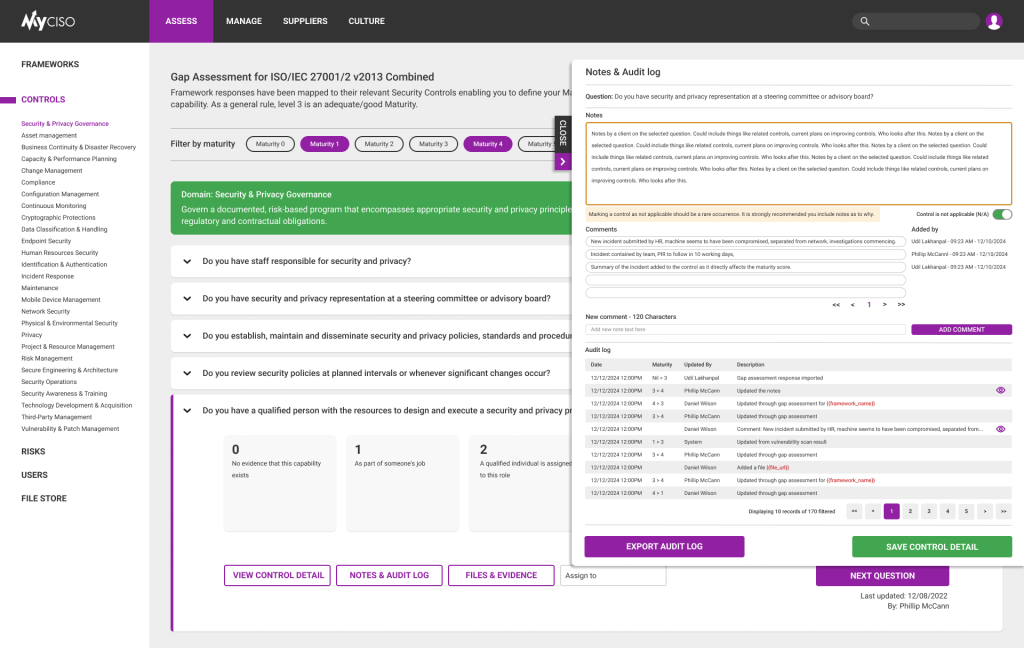Open the SUPPLIERS section

(x=304, y=20)
